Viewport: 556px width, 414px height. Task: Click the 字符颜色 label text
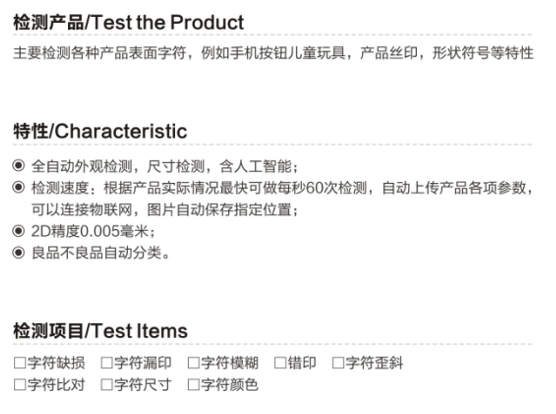click(x=230, y=385)
